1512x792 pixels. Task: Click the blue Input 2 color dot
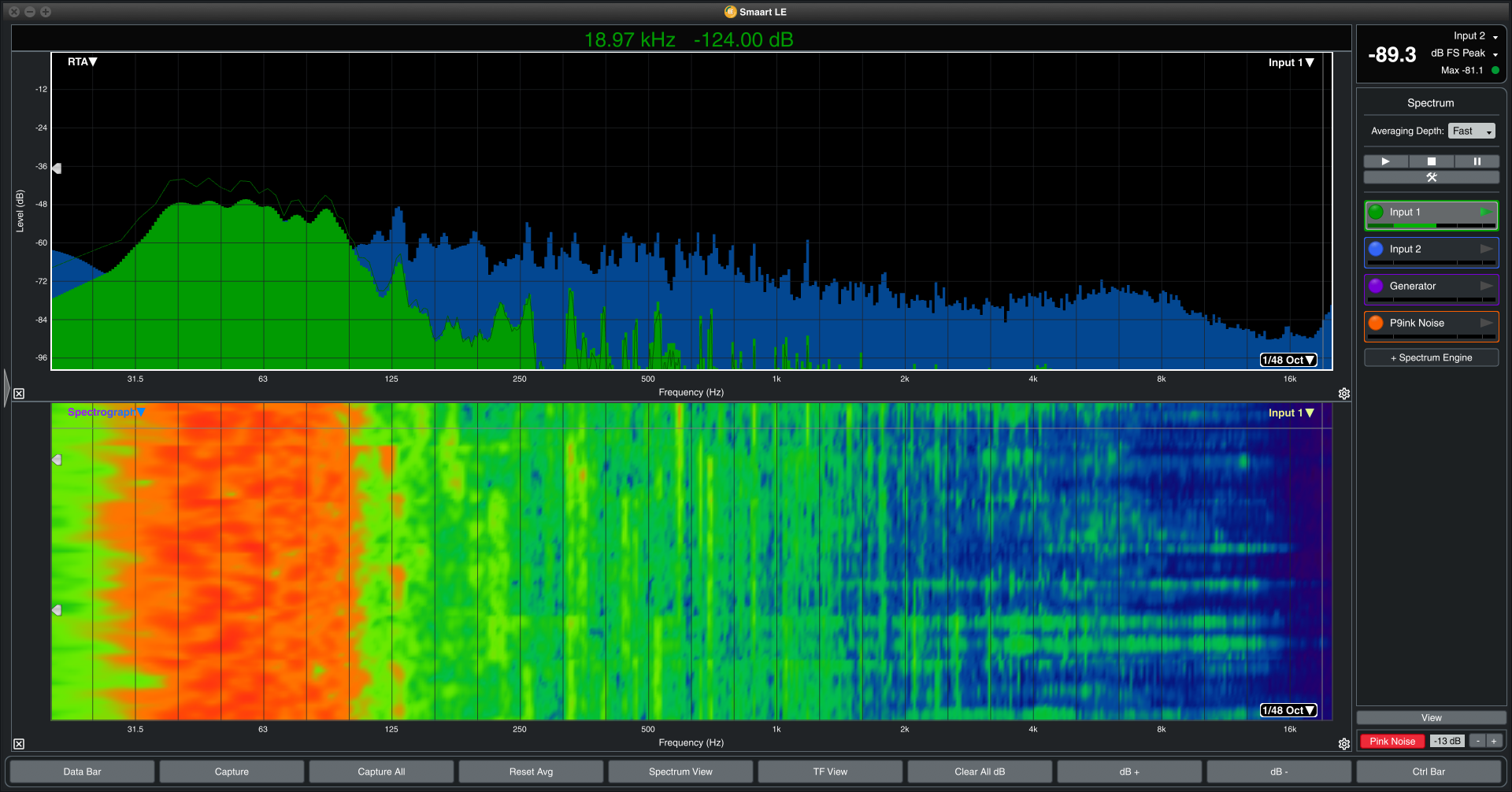coord(1376,249)
